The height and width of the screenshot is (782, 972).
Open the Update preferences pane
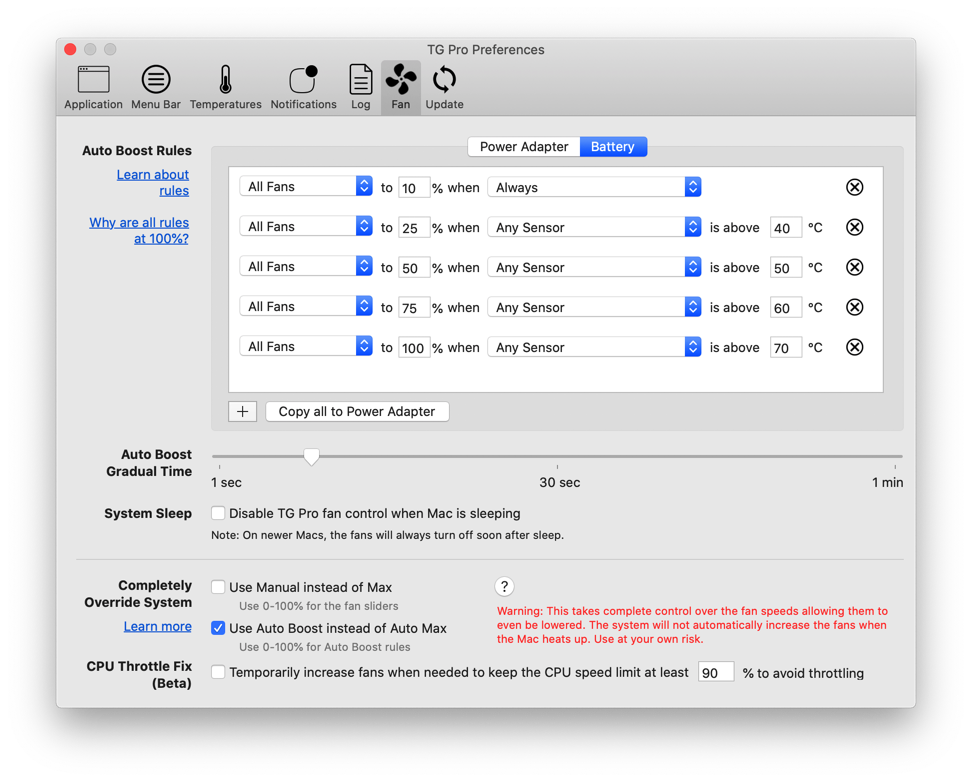pyautogui.click(x=444, y=87)
